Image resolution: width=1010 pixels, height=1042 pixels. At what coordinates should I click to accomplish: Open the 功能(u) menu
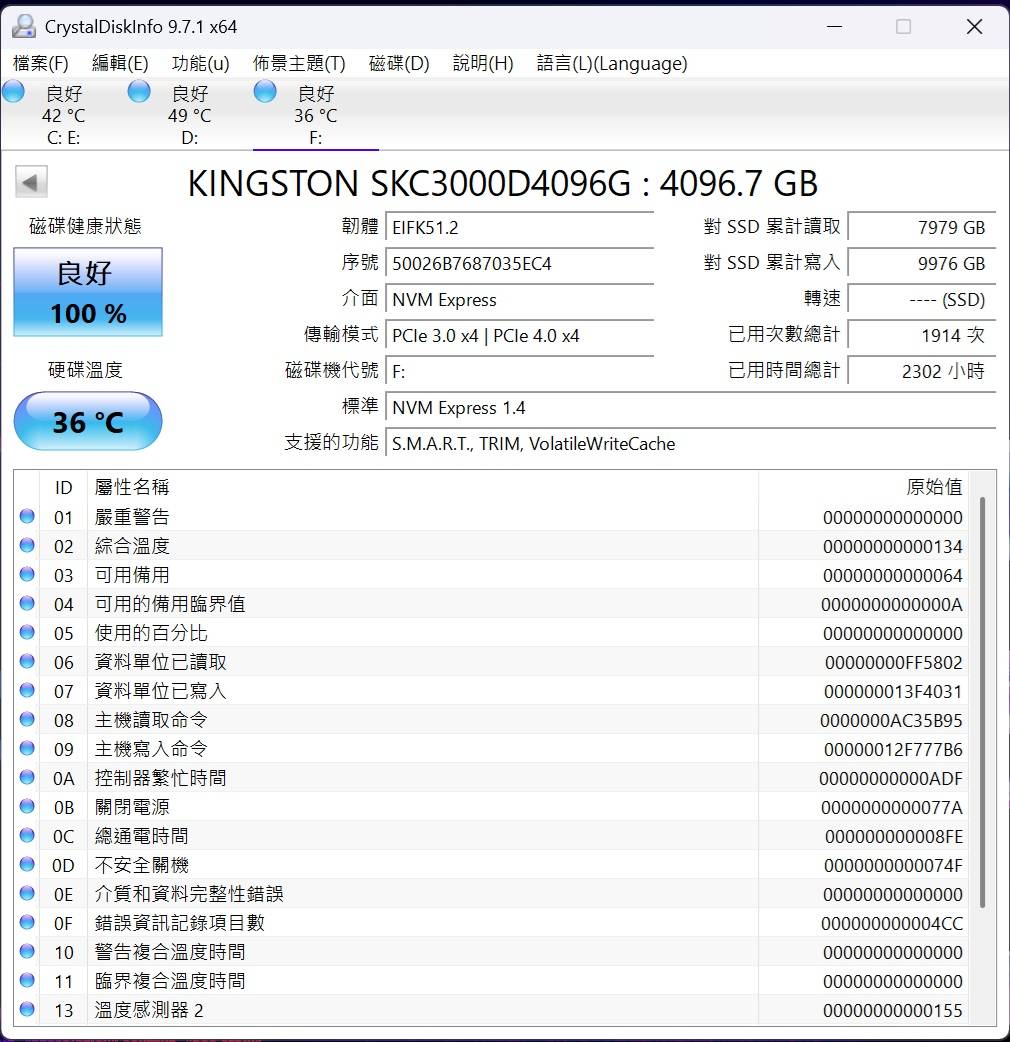click(200, 64)
